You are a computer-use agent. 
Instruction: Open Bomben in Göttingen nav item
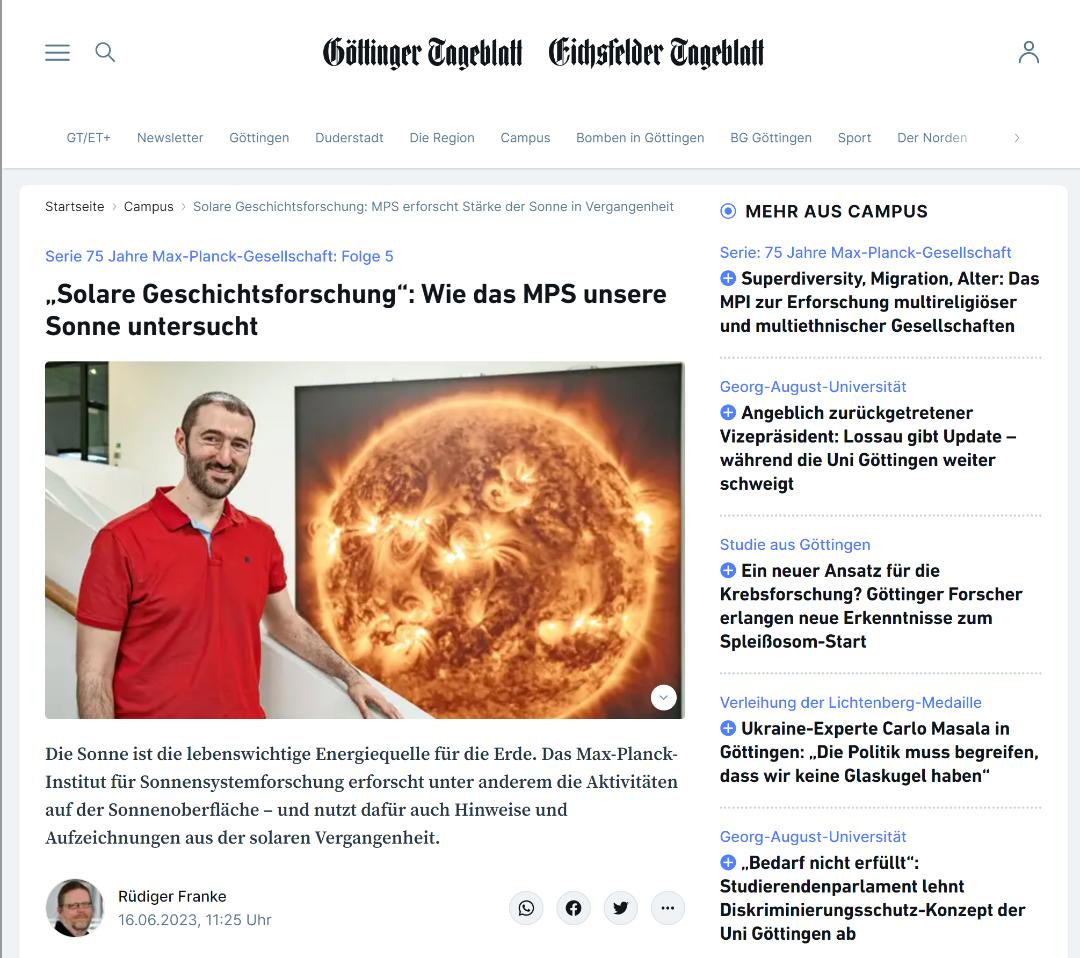click(640, 138)
